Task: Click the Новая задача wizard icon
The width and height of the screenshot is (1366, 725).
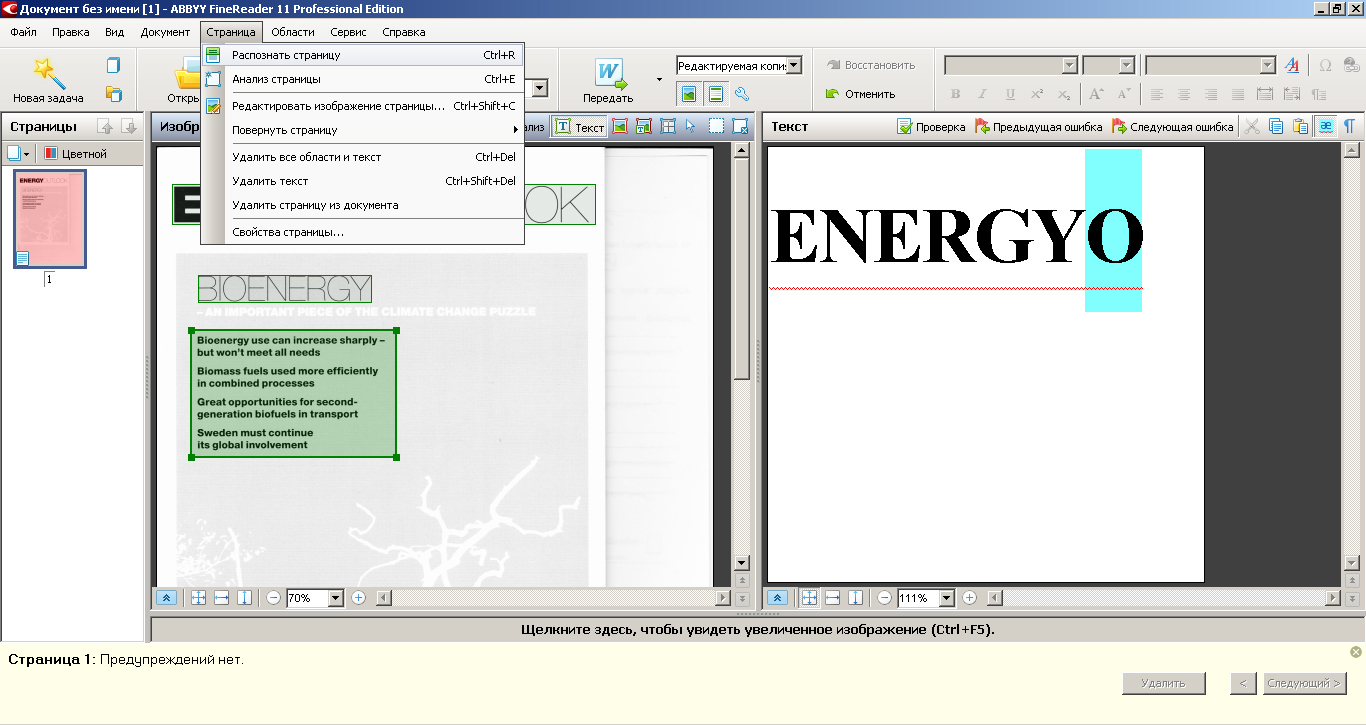Action: 48,71
